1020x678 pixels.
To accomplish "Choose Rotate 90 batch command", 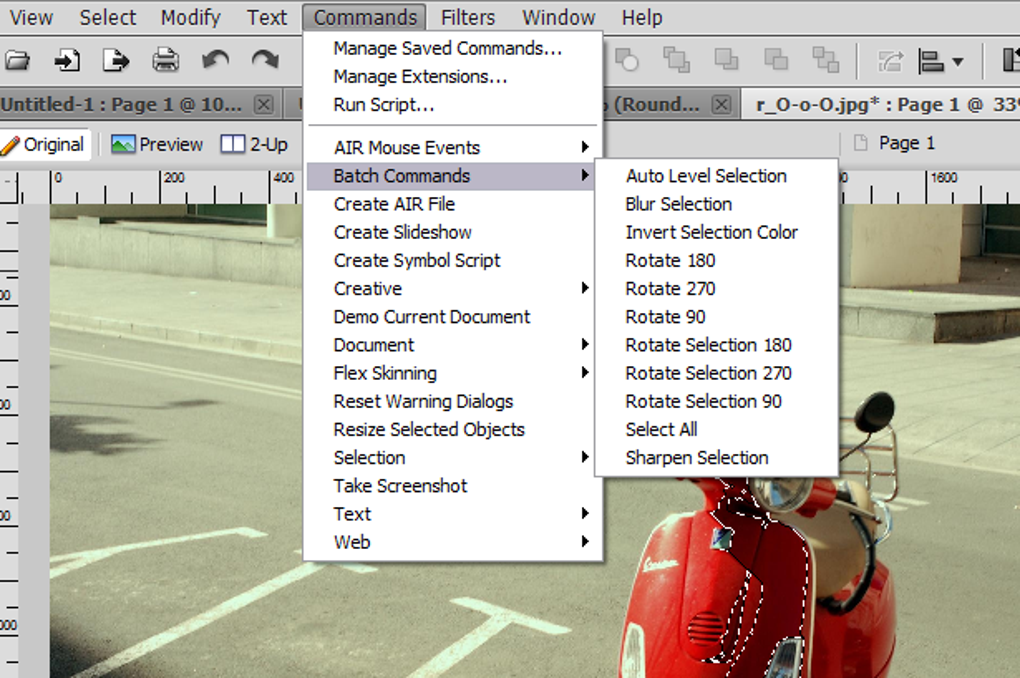I will point(716,317).
